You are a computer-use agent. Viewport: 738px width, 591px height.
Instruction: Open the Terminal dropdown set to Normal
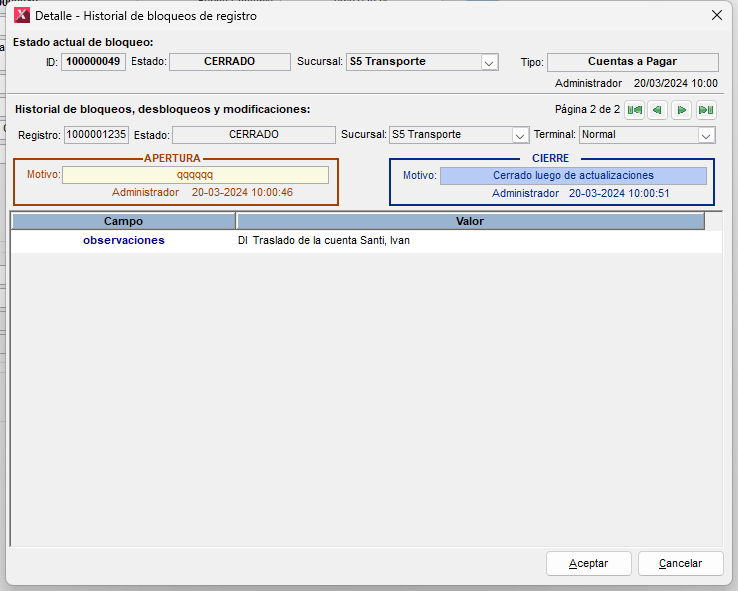[706, 135]
